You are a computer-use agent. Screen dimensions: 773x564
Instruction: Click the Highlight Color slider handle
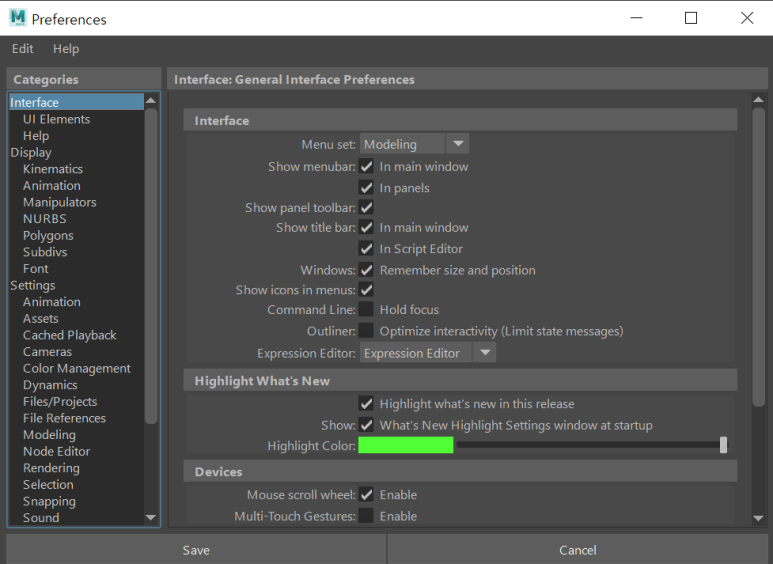point(723,445)
